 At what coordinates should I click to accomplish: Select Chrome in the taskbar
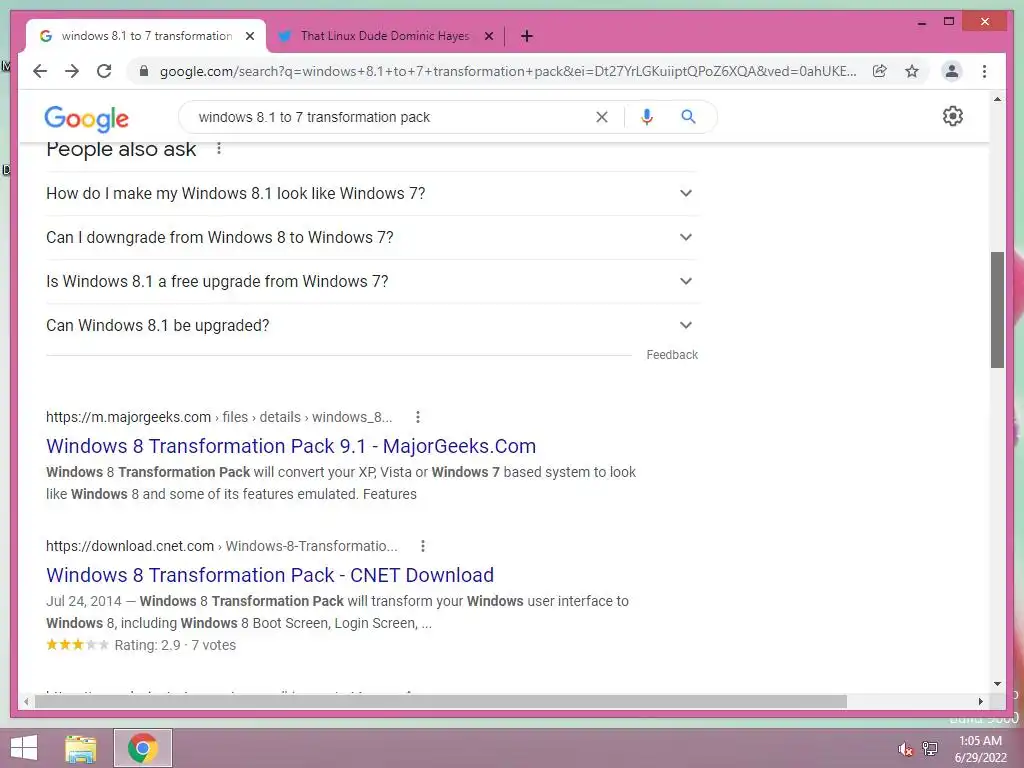pyautogui.click(x=142, y=748)
